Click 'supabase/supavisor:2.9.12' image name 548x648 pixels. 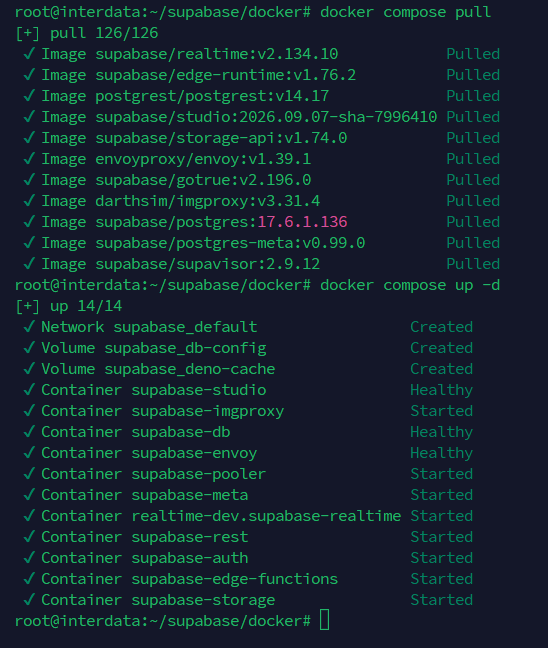click(207, 264)
